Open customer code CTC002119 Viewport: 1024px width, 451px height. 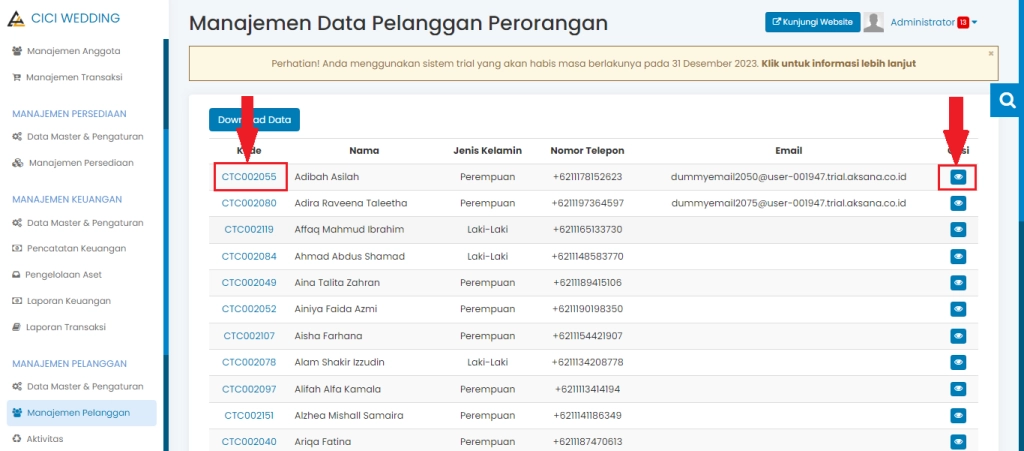[249, 230]
